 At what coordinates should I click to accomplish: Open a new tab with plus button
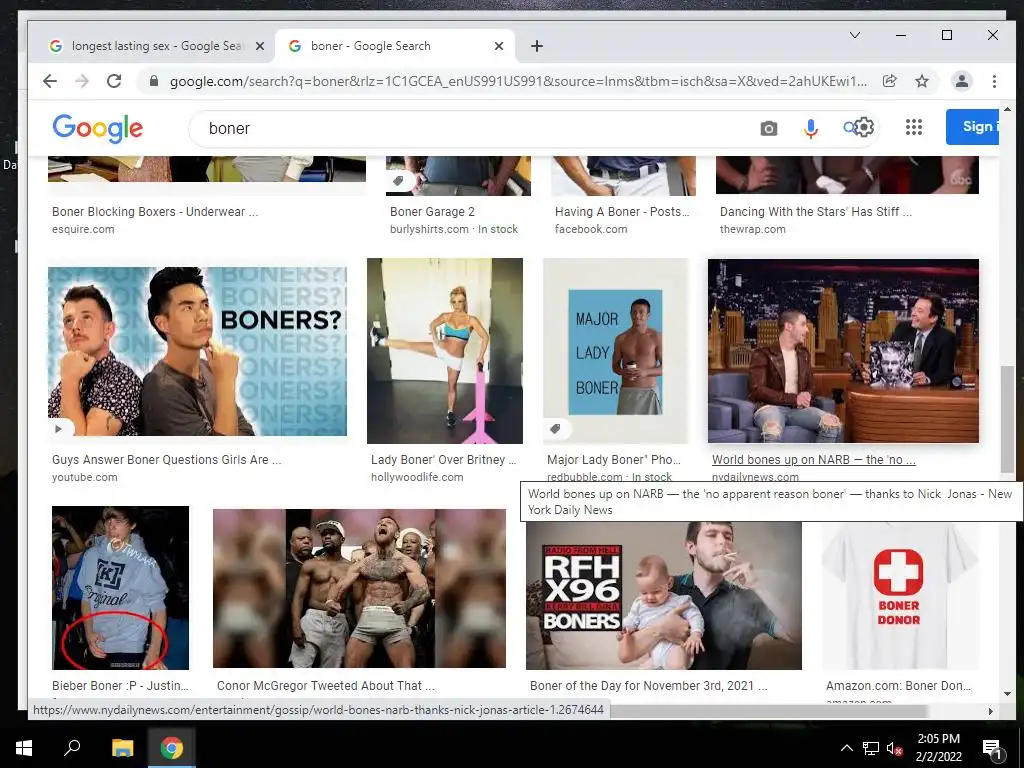click(537, 46)
